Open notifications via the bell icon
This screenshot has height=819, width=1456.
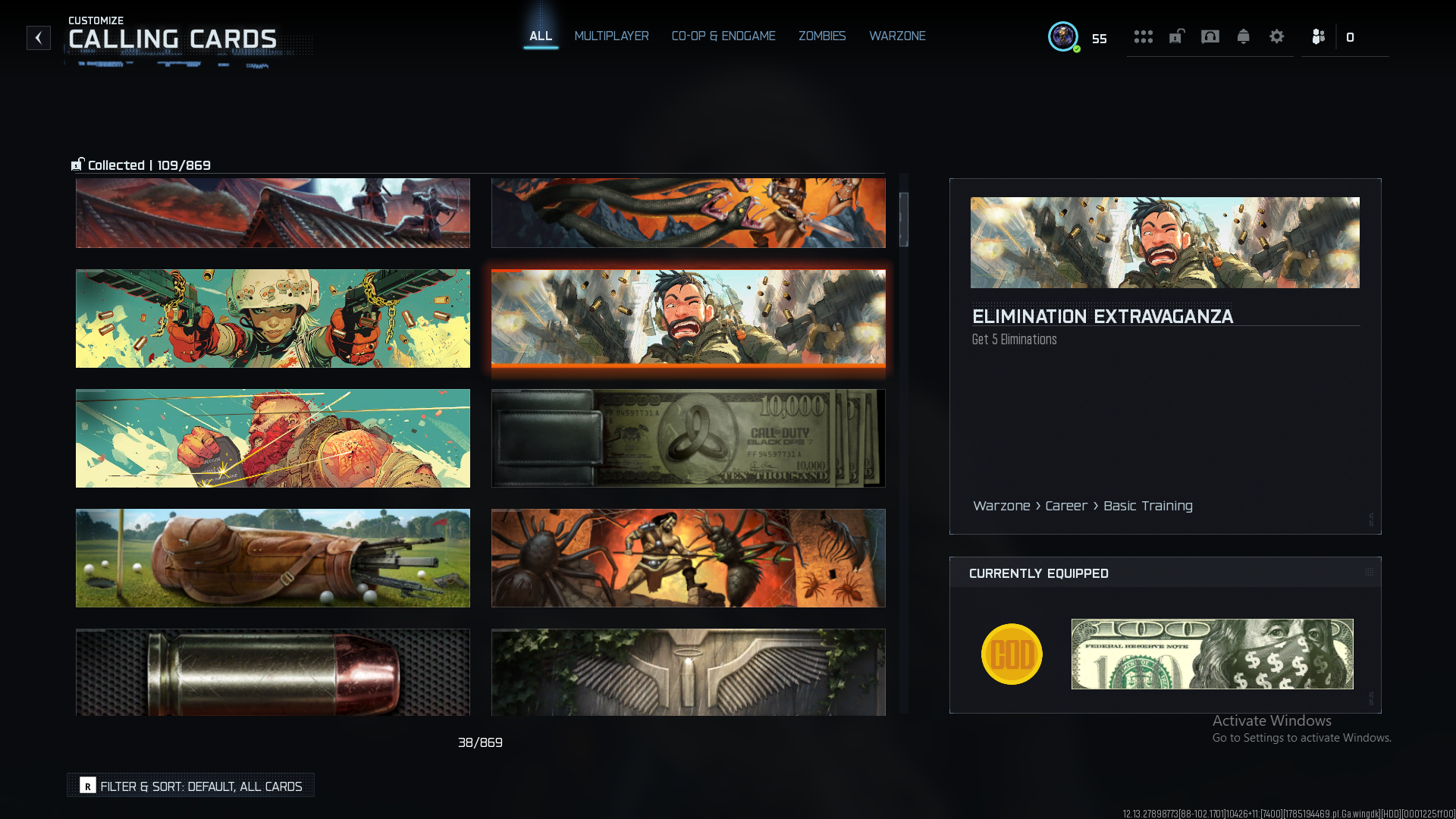point(1244,36)
